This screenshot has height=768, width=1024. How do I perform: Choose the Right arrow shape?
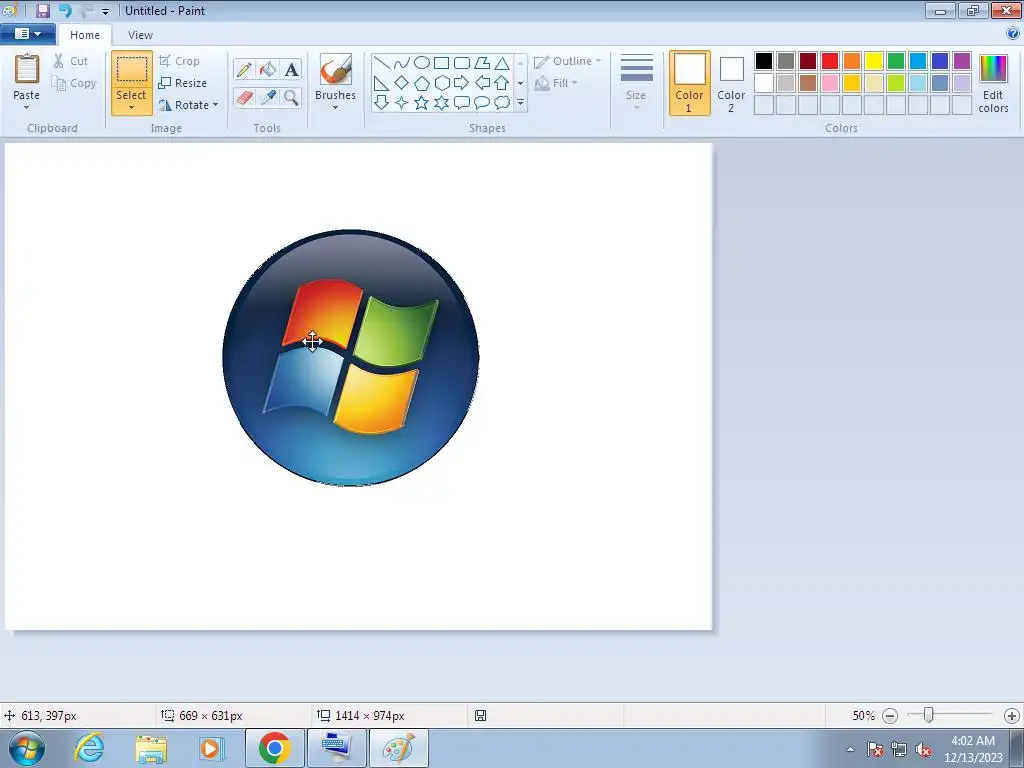[x=462, y=83]
